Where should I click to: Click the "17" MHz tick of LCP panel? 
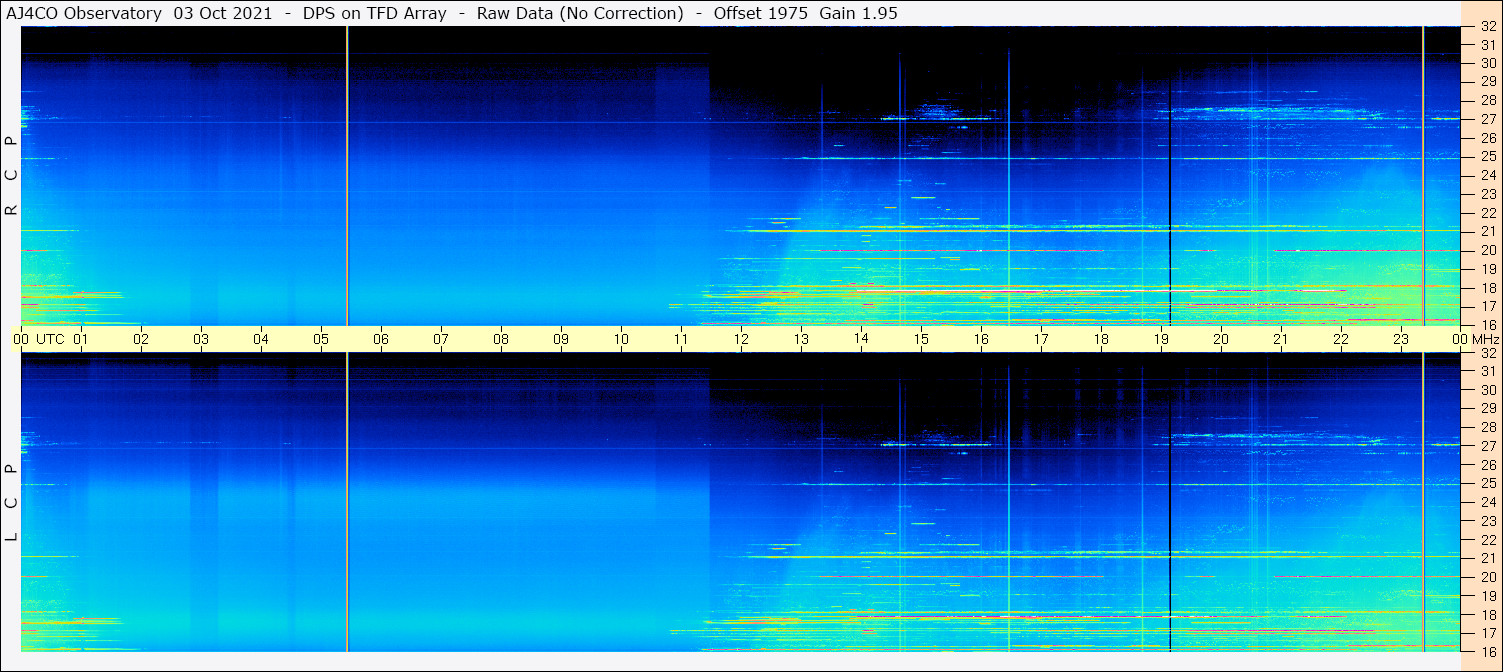(1488, 633)
